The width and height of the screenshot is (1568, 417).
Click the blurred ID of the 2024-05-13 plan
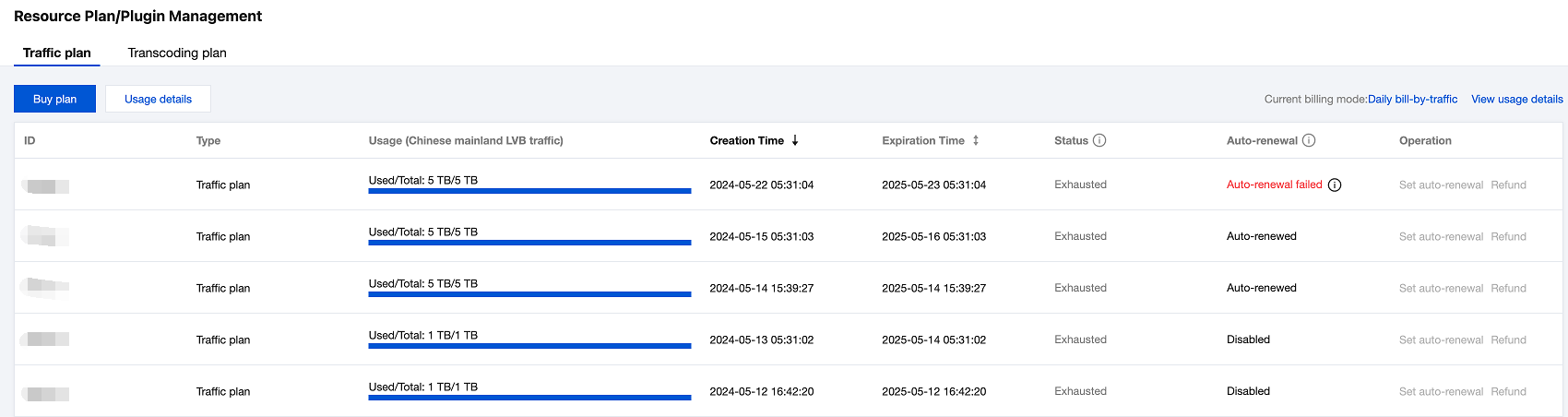46,340
